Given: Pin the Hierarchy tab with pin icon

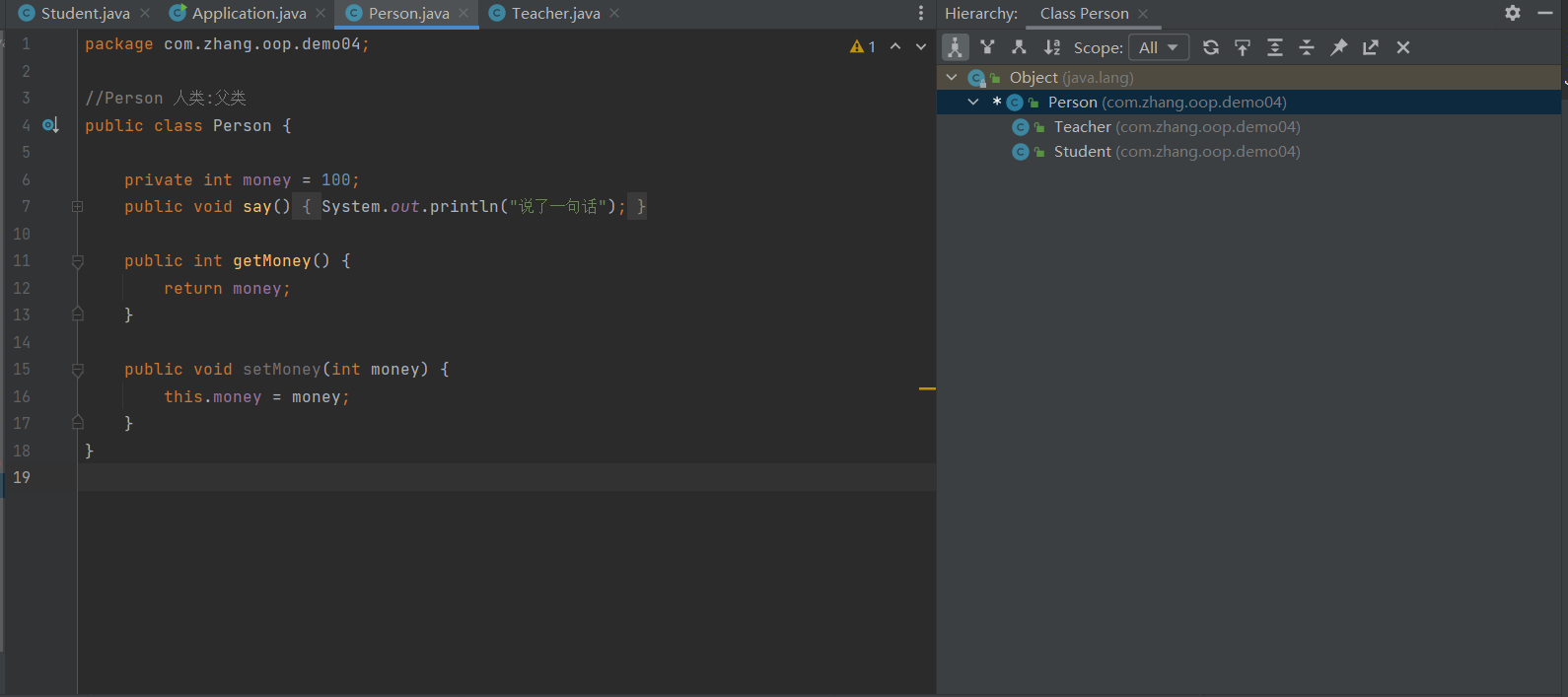Looking at the screenshot, I should pyautogui.click(x=1338, y=47).
